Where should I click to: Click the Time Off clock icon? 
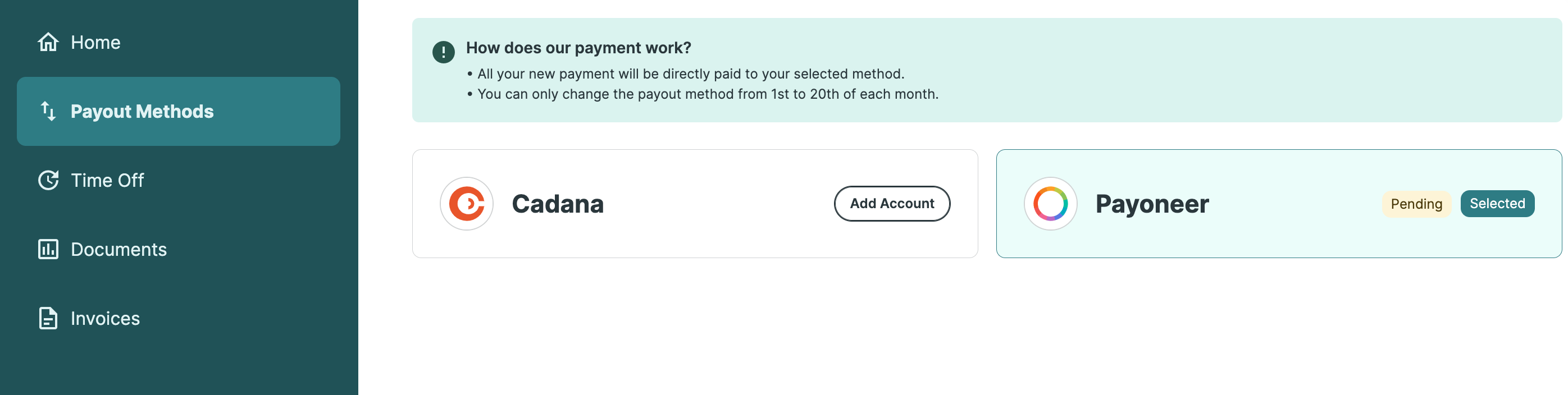[x=48, y=181]
